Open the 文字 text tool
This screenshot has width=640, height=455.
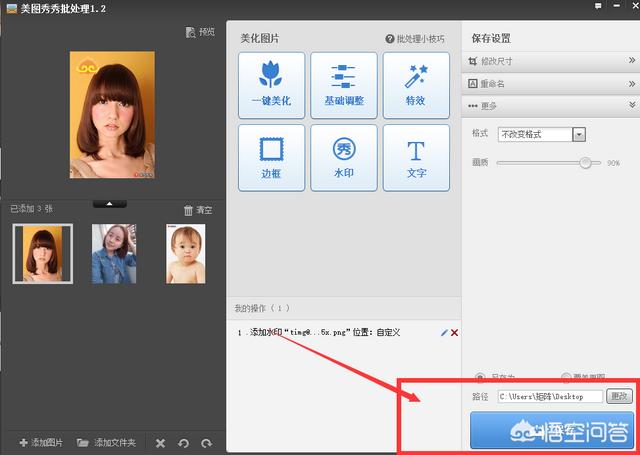click(x=416, y=158)
